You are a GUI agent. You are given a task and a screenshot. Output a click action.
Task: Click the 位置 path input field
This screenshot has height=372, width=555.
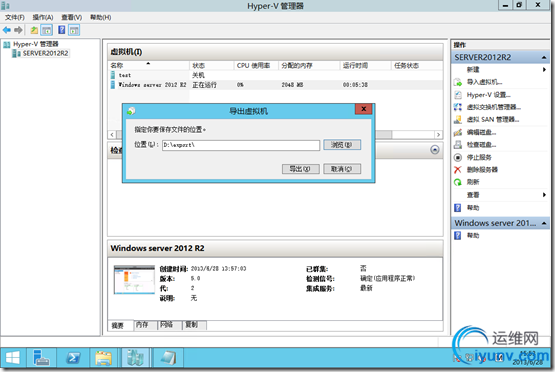point(241,145)
